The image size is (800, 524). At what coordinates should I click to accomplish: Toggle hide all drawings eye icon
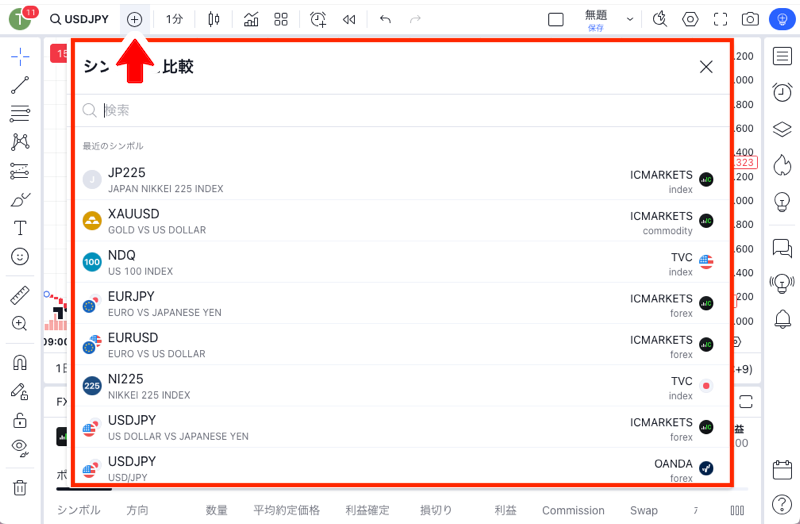pos(20,447)
